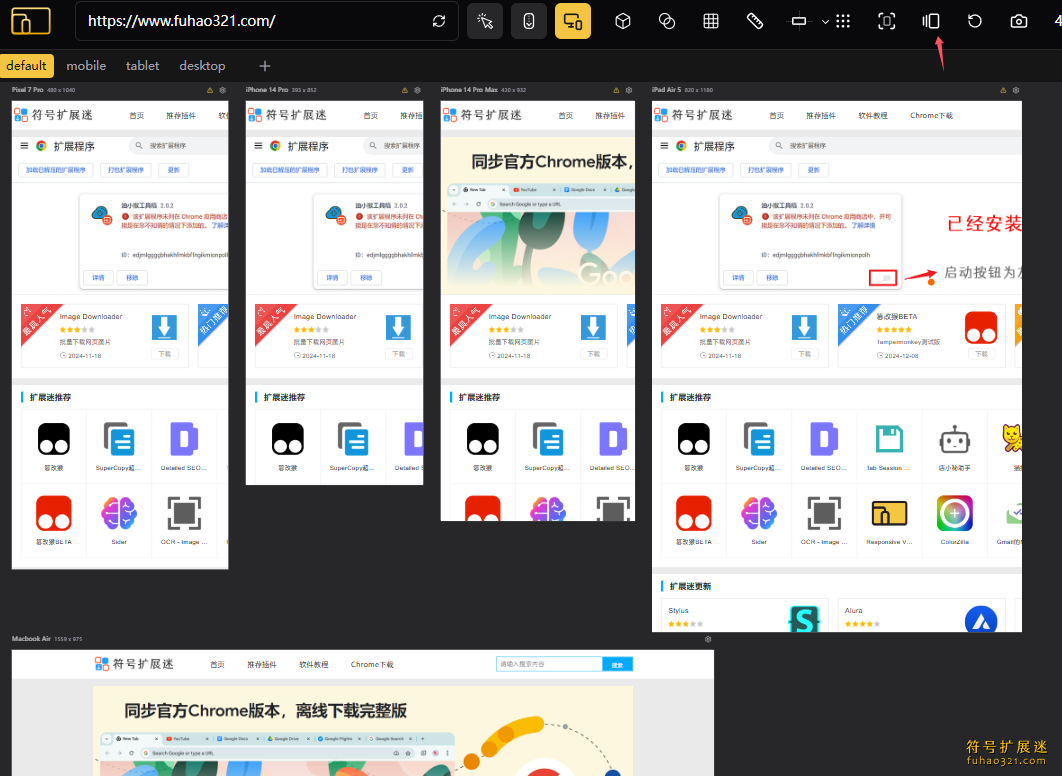Image resolution: width=1062 pixels, height=776 pixels.
Task: Click warning icon on iPhone 14 Pro
Action: tap(405, 90)
